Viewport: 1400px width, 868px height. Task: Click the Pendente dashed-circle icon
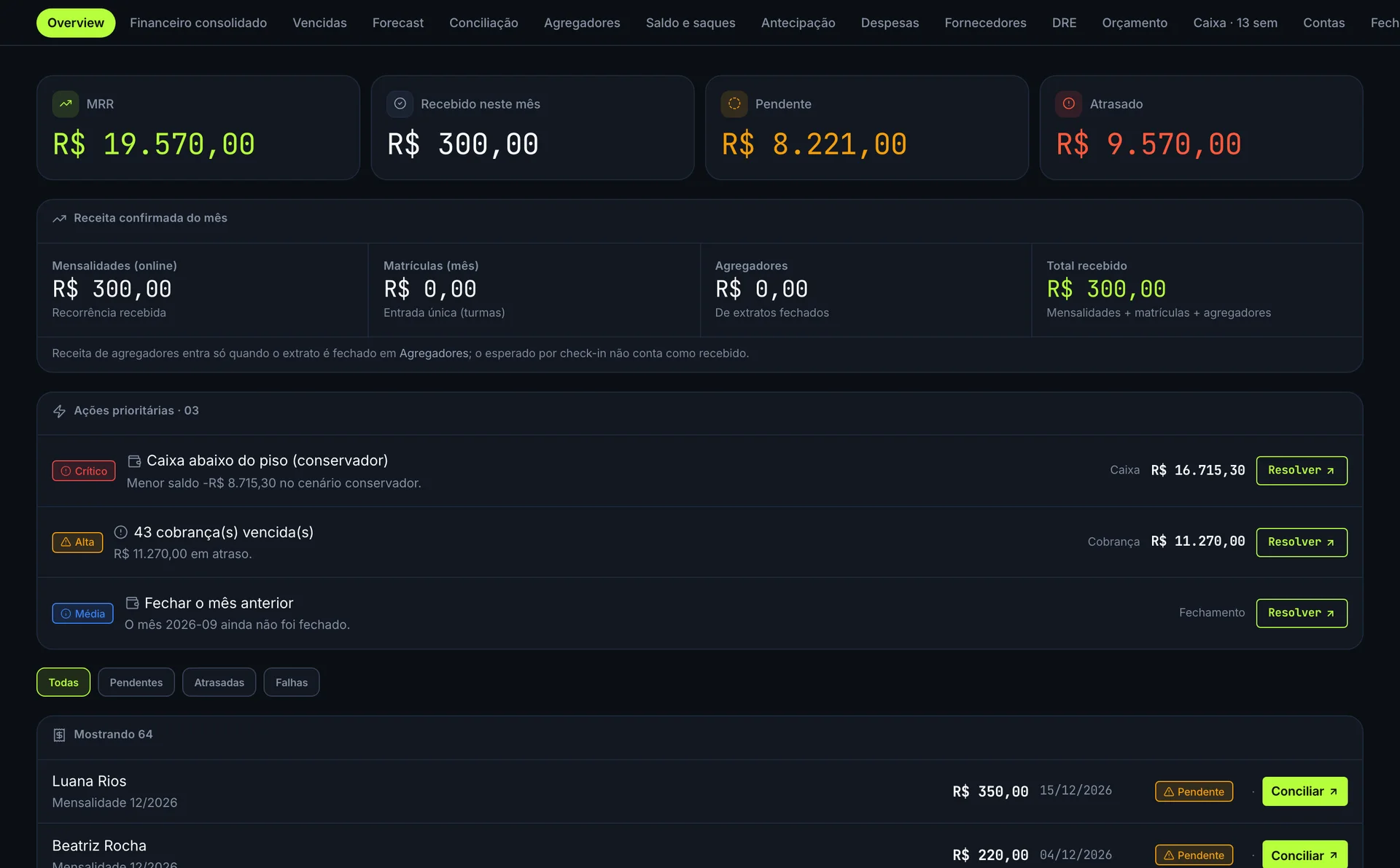point(734,103)
